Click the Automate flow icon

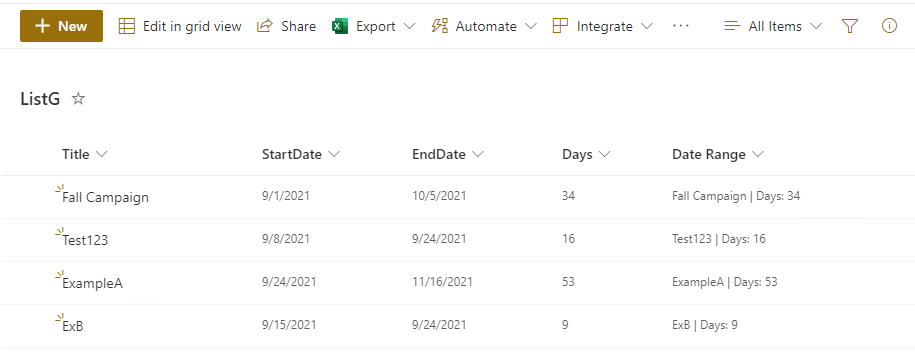tap(439, 26)
